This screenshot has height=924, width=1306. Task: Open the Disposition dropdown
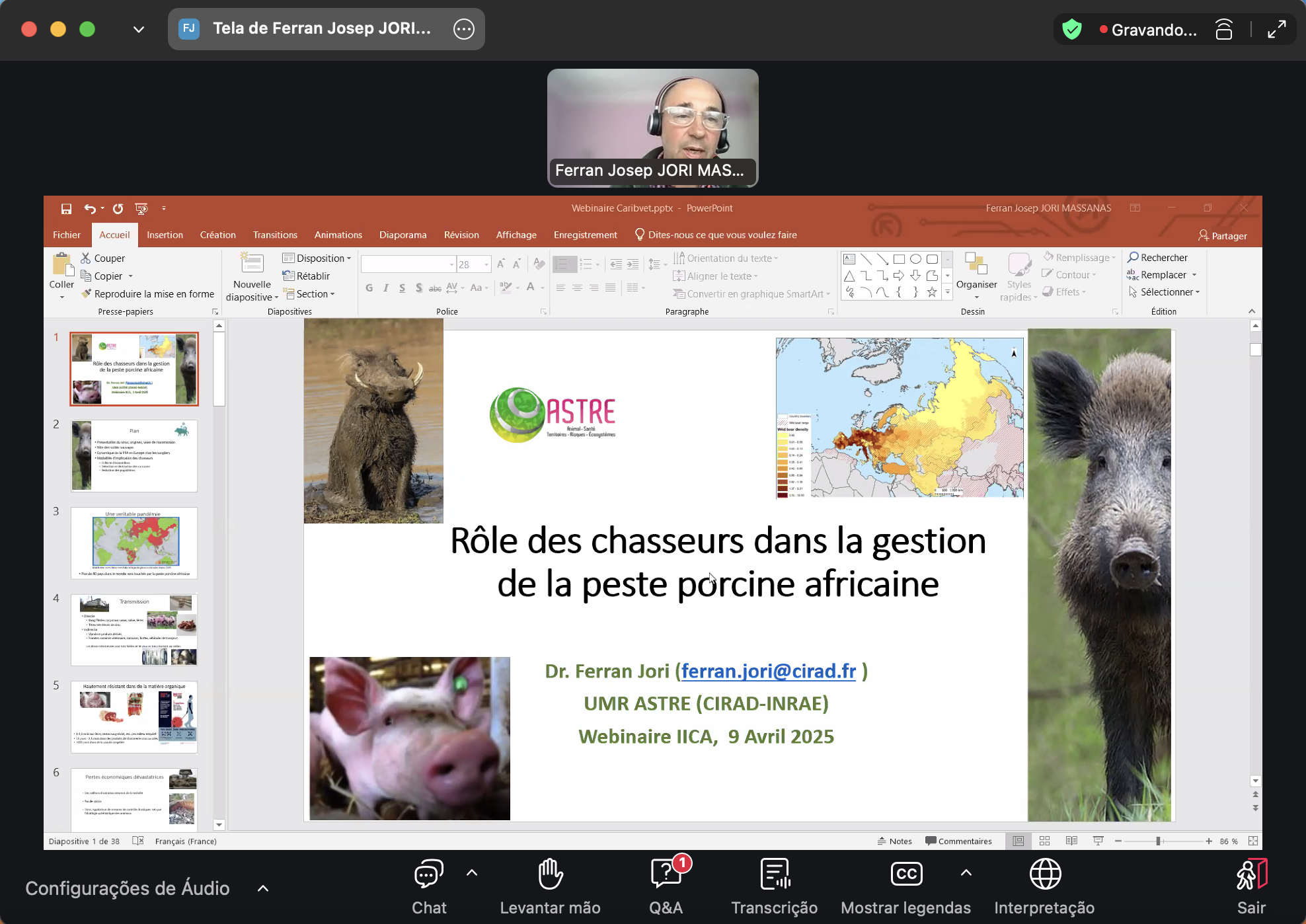pyautogui.click(x=317, y=258)
